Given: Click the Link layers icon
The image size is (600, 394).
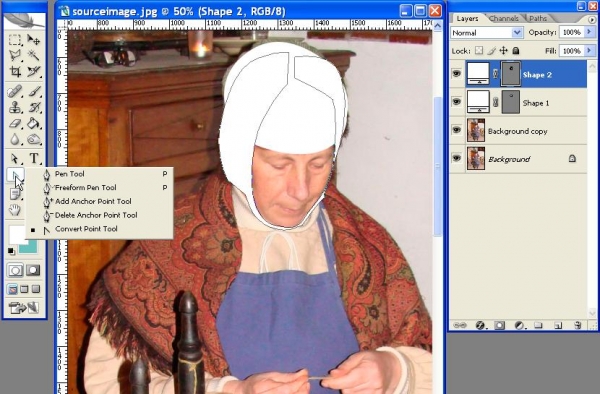Looking at the screenshot, I should pos(460,326).
